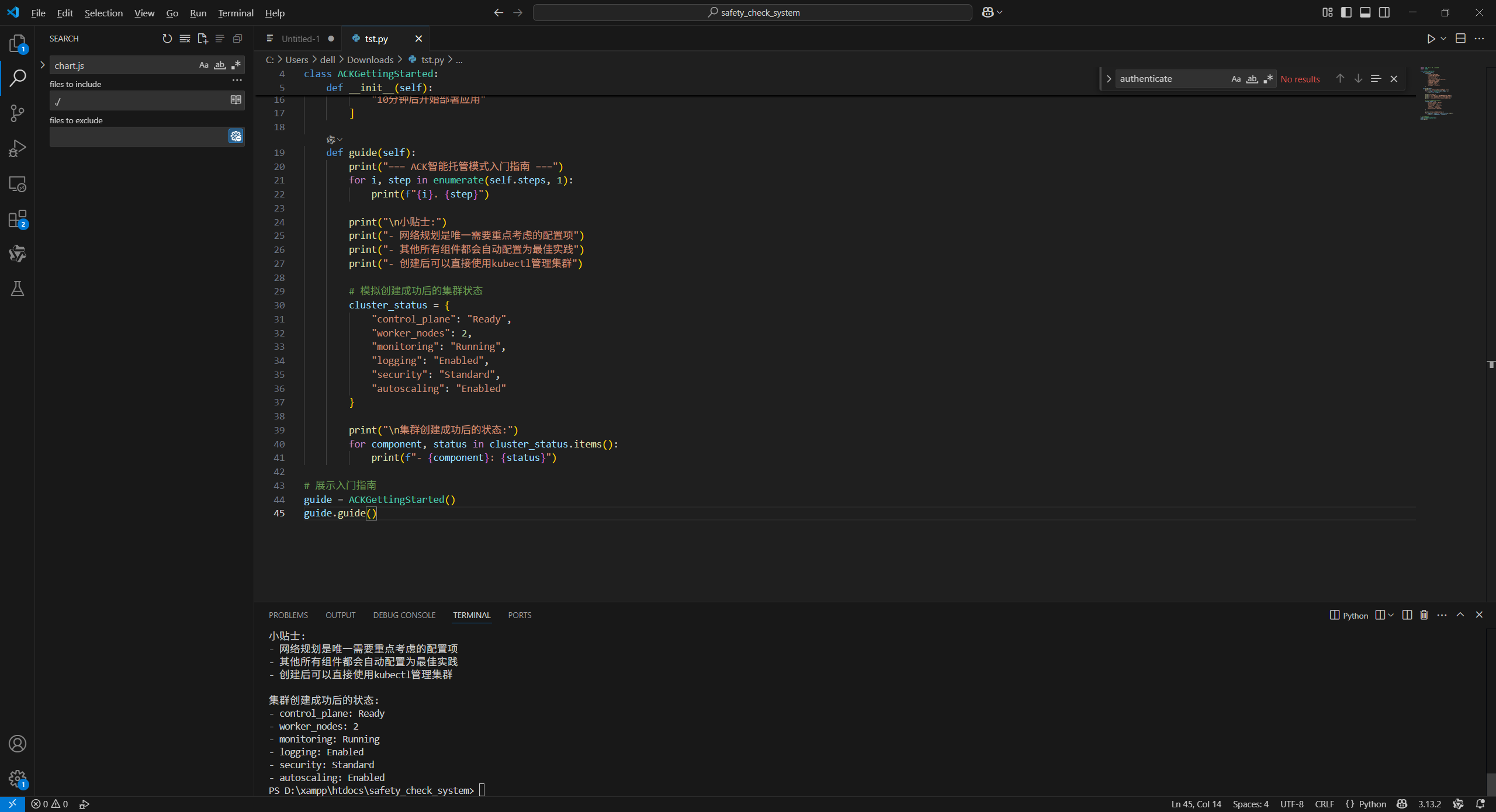Open the Extensions view

[x=18, y=219]
